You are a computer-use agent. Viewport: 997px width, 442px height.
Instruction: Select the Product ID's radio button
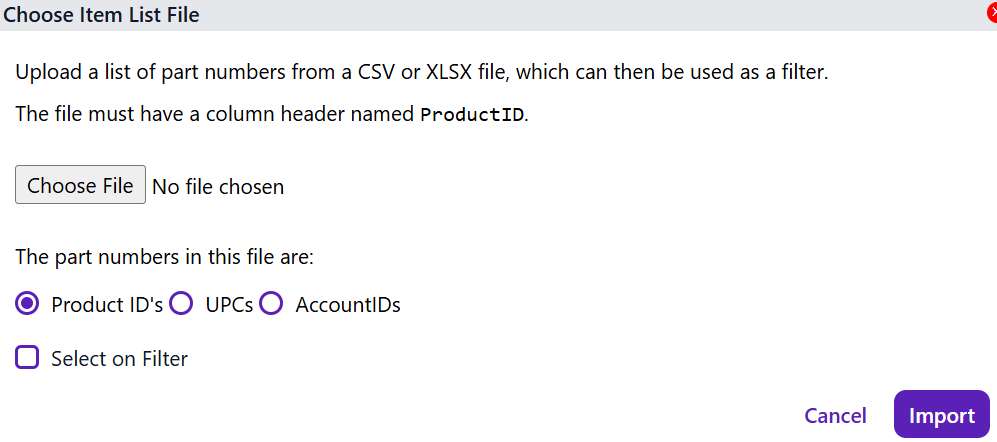(28, 304)
